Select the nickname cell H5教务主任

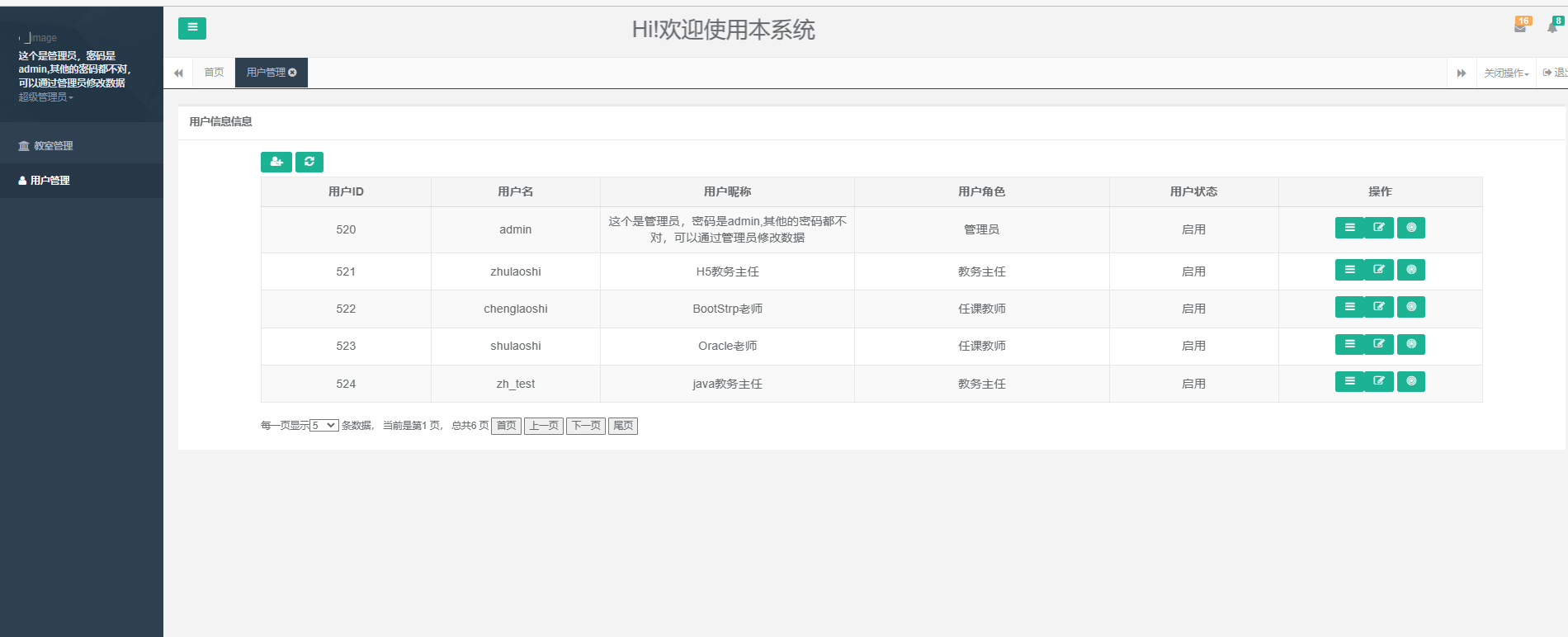point(727,271)
